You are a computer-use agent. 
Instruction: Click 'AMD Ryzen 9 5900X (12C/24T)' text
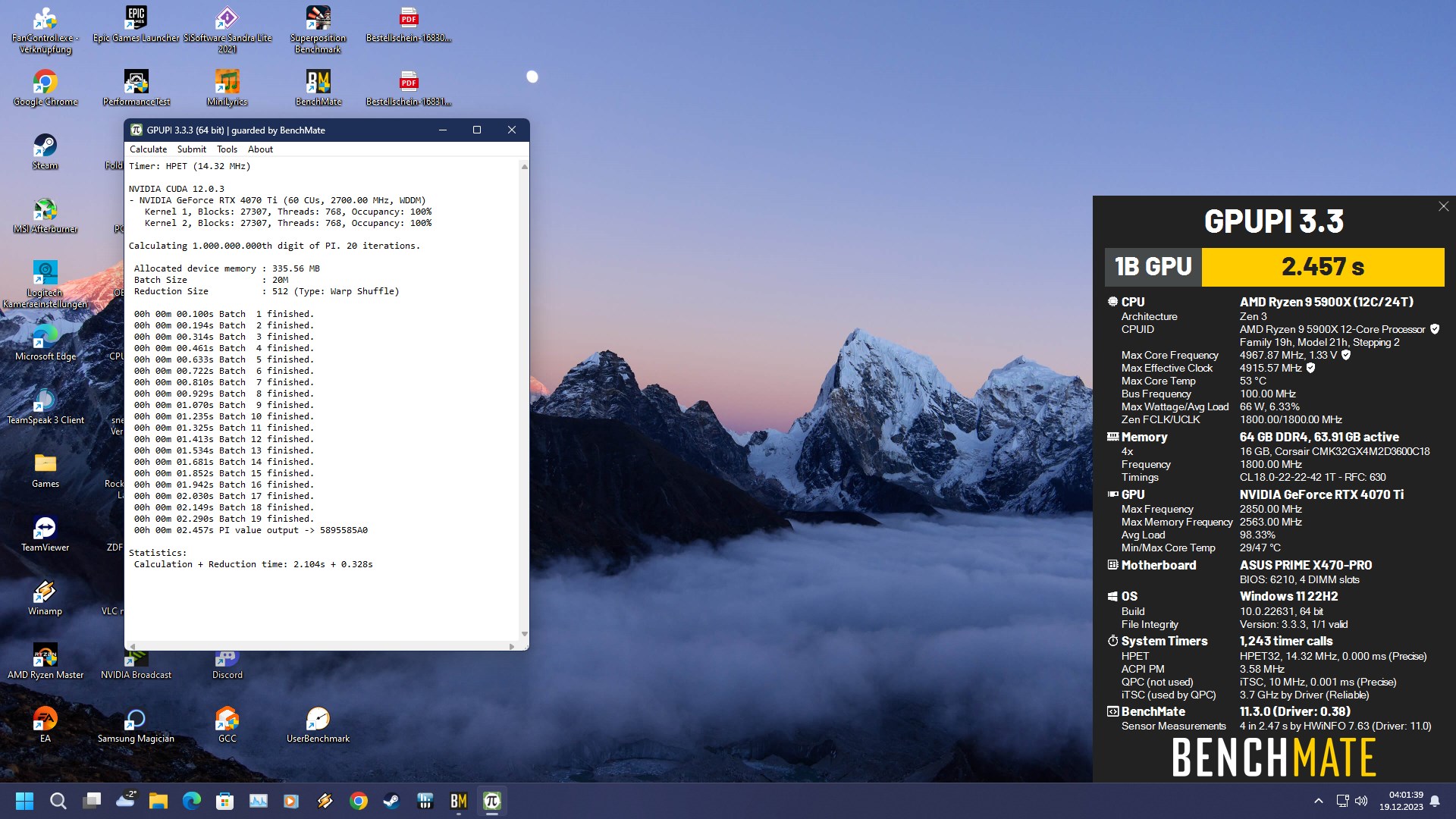coord(1326,302)
